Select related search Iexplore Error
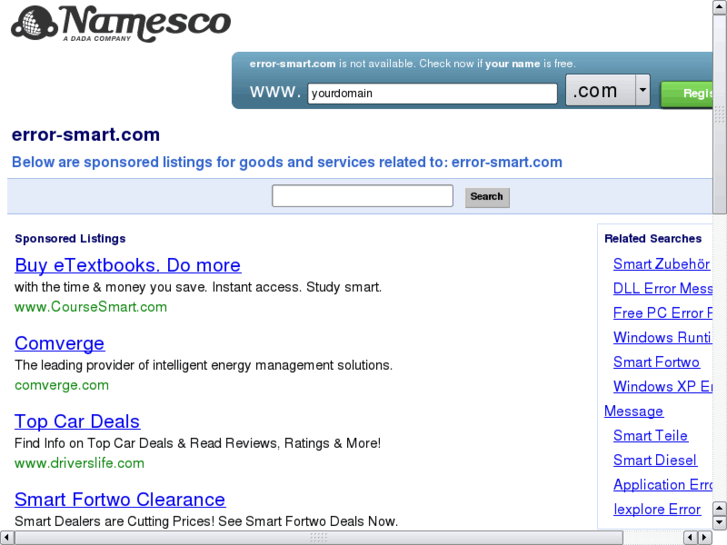The width and height of the screenshot is (727, 545). [x=657, y=509]
